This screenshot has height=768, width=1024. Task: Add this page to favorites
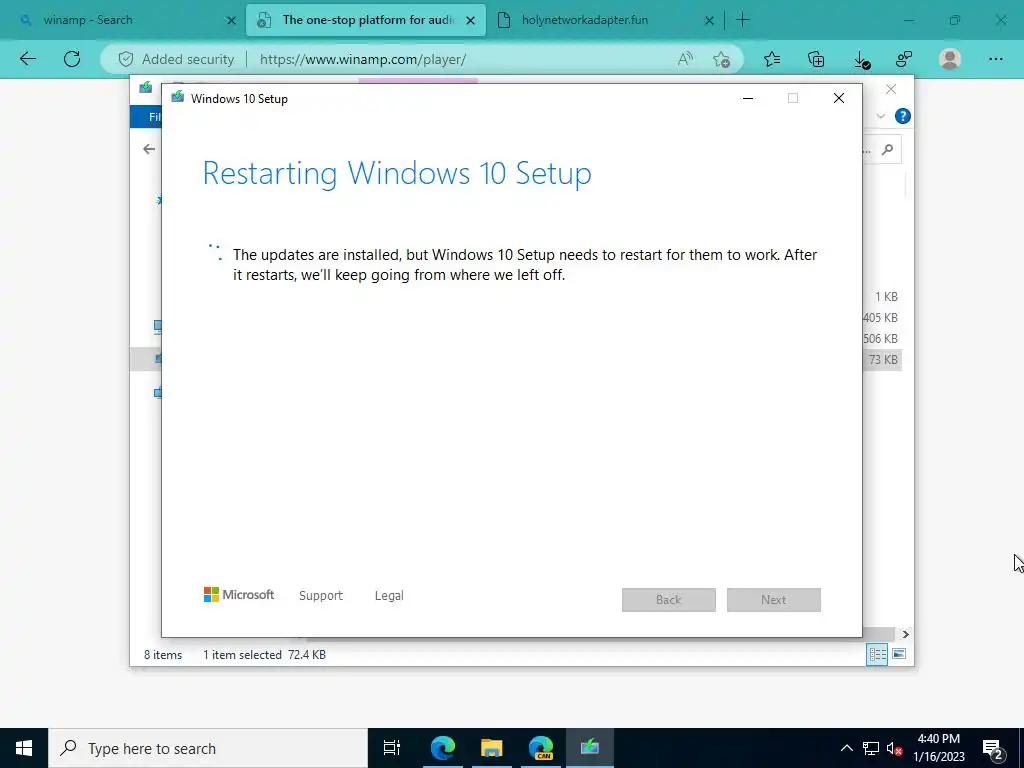(x=722, y=59)
